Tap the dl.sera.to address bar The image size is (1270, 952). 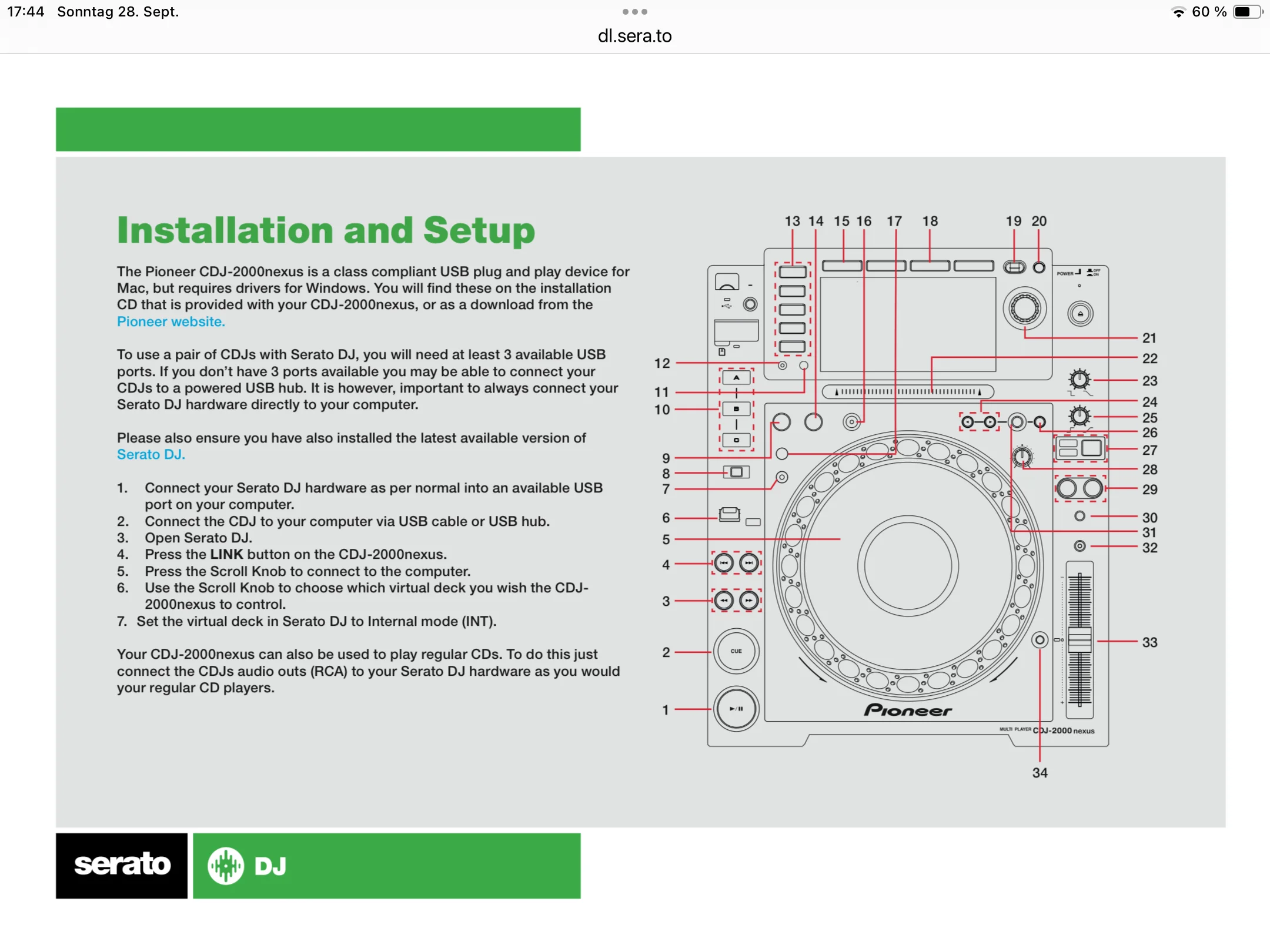[x=634, y=36]
